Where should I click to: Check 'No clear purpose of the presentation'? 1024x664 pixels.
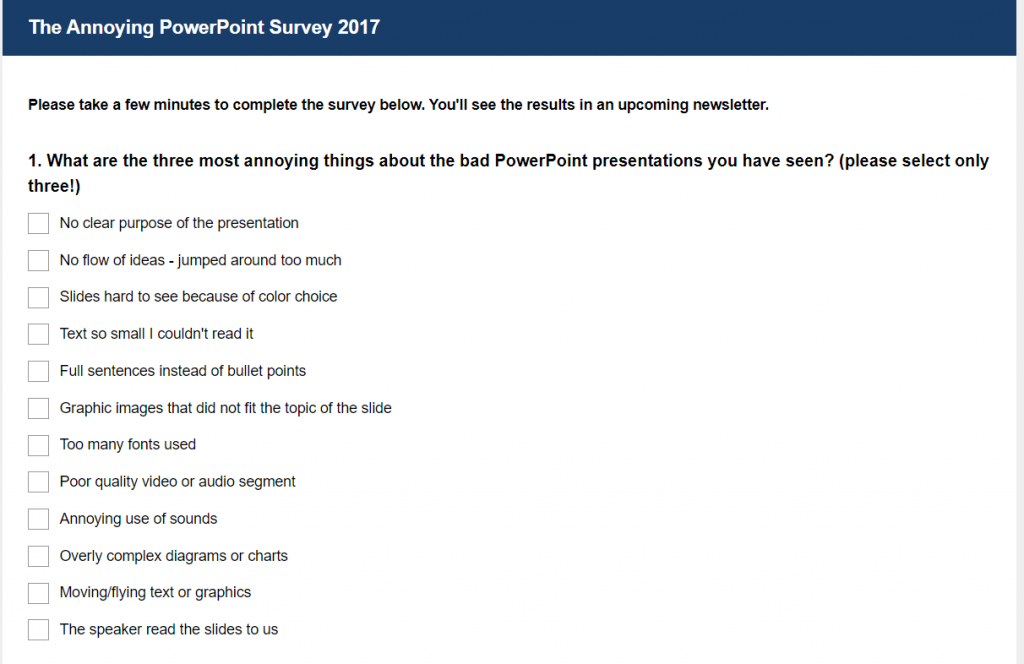[37, 223]
